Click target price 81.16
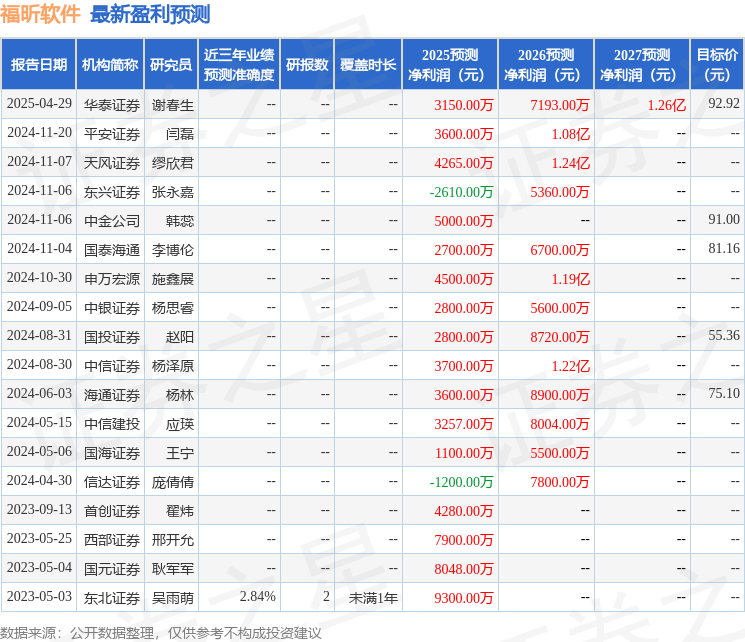This screenshot has height=642, width=745. (x=724, y=249)
